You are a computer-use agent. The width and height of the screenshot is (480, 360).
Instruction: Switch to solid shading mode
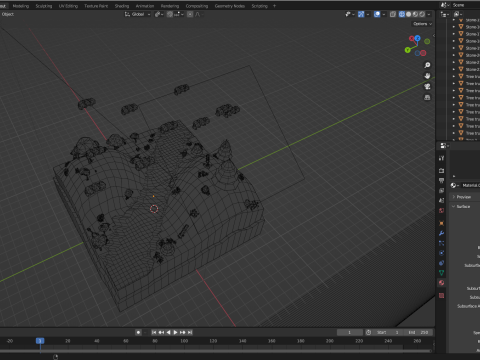tap(408, 14)
